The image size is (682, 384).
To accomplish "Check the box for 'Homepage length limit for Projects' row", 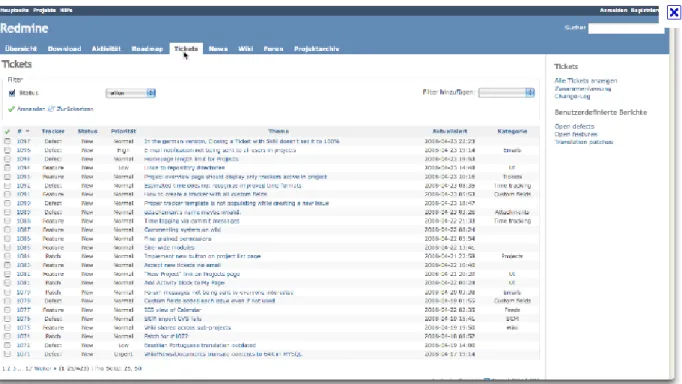I will [7, 159].
